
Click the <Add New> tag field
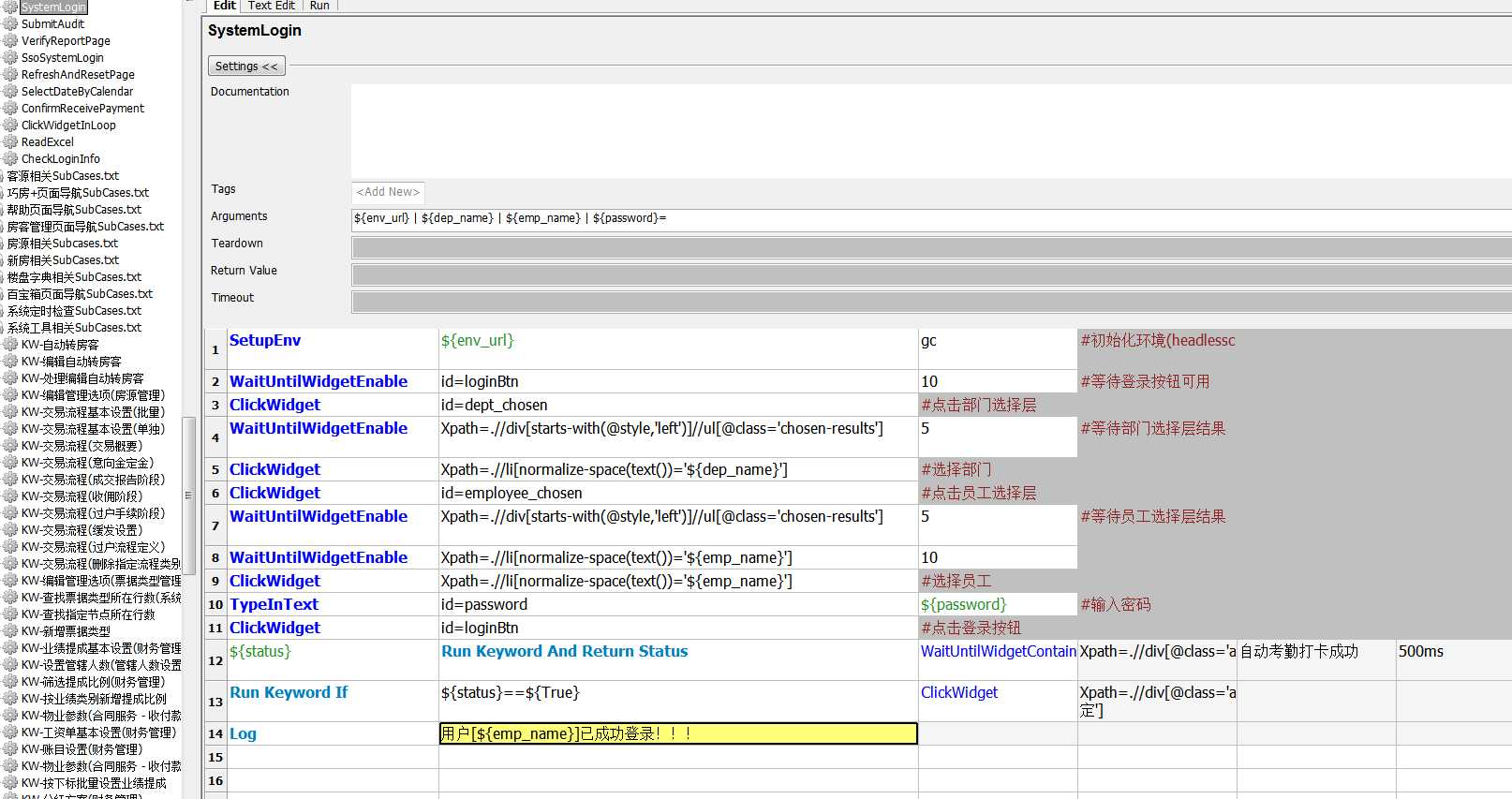coord(388,192)
